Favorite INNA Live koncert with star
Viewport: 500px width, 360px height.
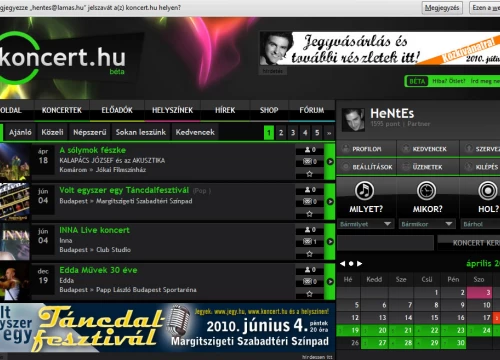point(310,254)
